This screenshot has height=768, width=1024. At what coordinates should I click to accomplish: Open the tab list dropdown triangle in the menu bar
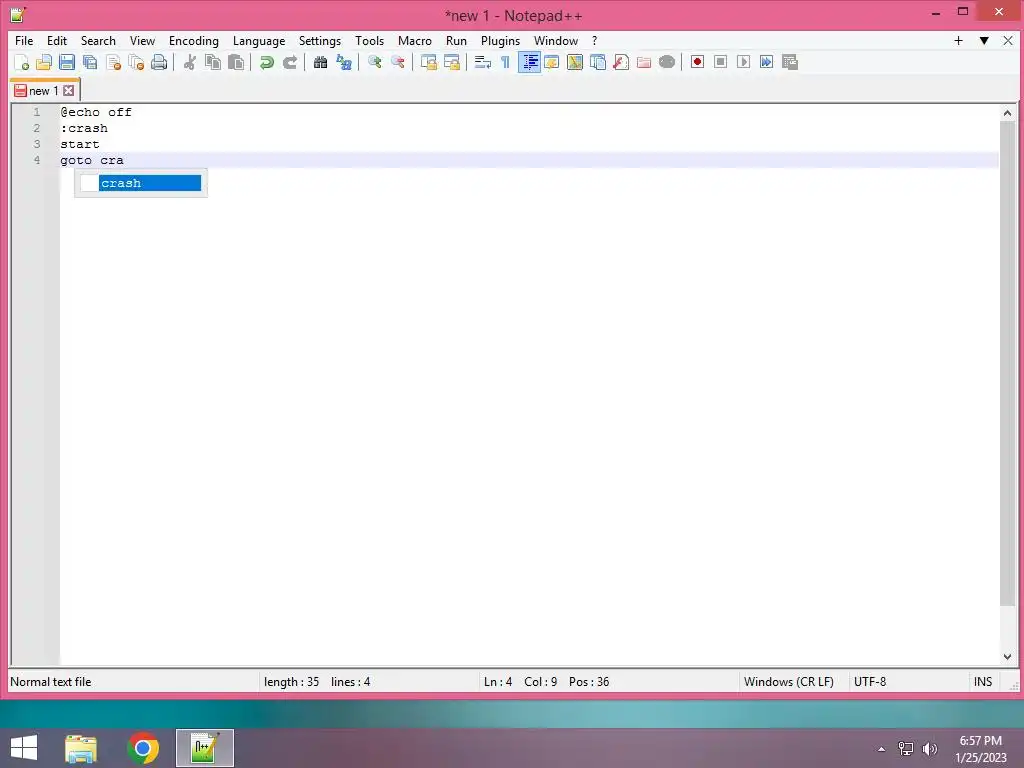[x=984, y=40]
